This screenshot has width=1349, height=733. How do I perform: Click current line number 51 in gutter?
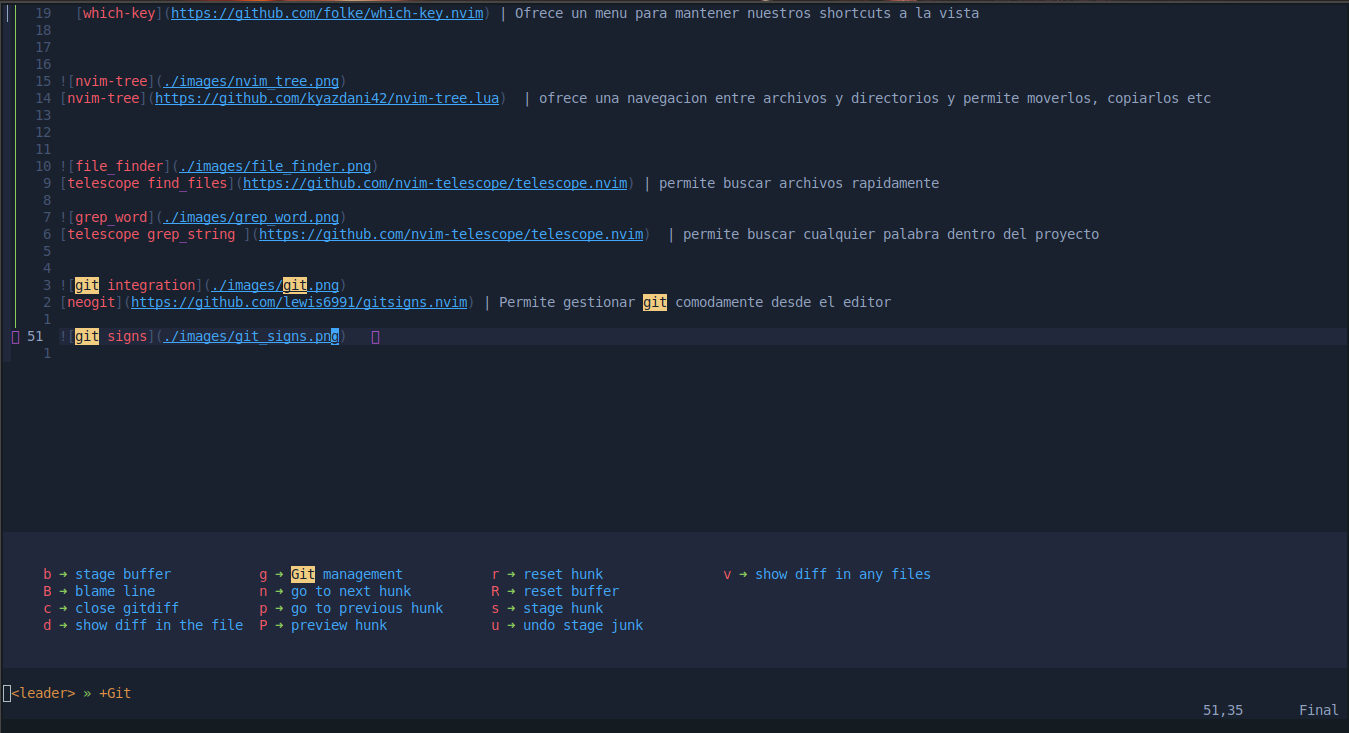point(35,337)
